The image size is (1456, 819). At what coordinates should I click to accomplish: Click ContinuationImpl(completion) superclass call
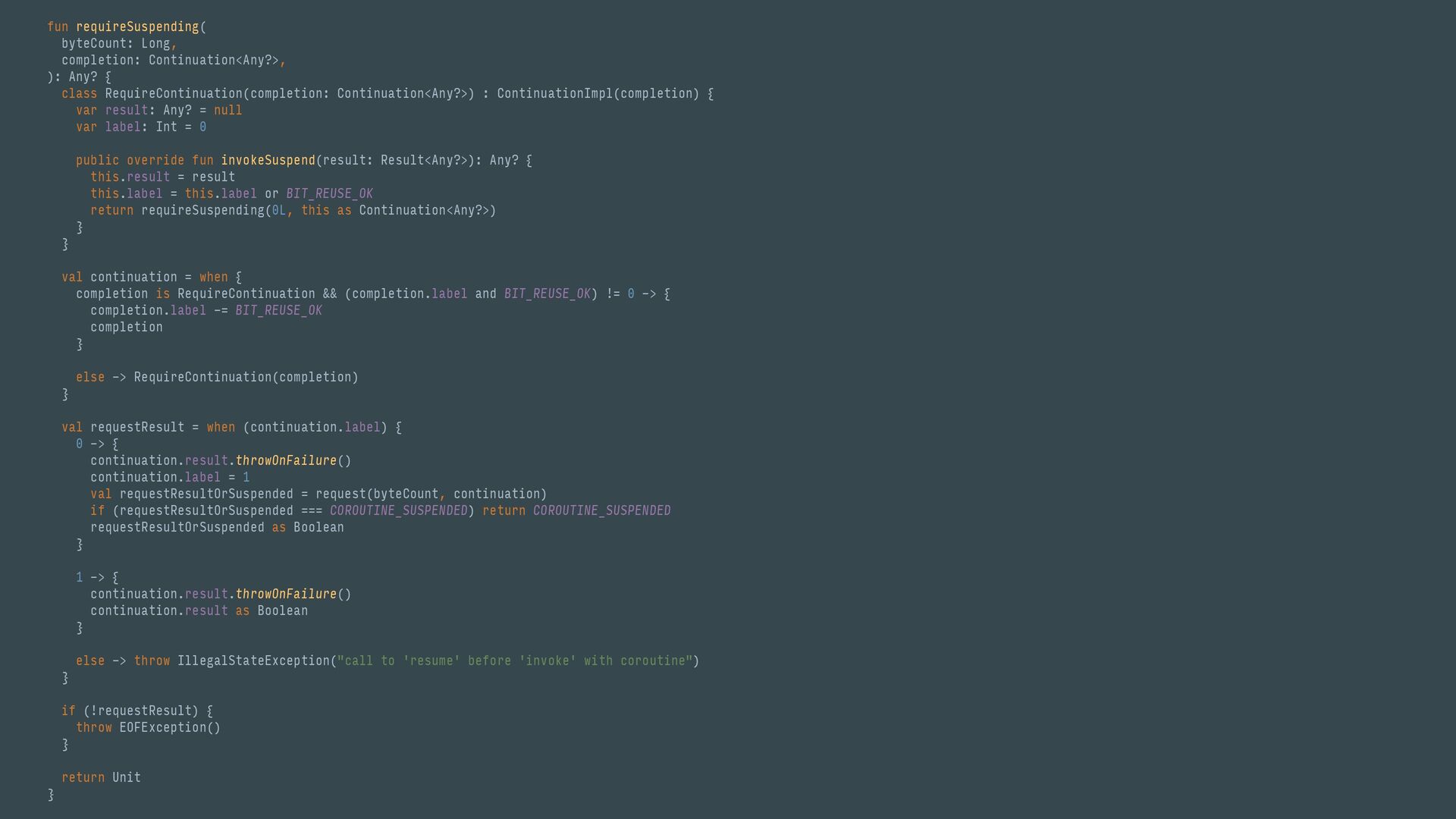[x=598, y=94]
